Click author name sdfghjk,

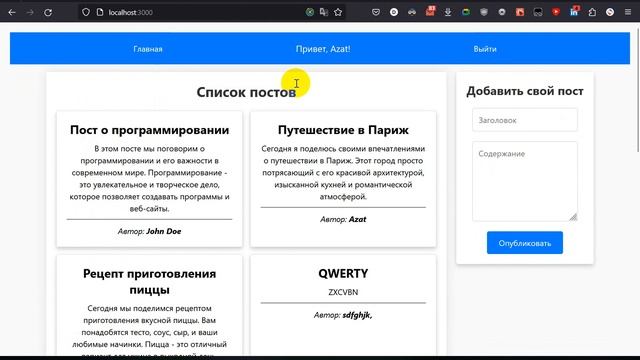coord(357,315)
